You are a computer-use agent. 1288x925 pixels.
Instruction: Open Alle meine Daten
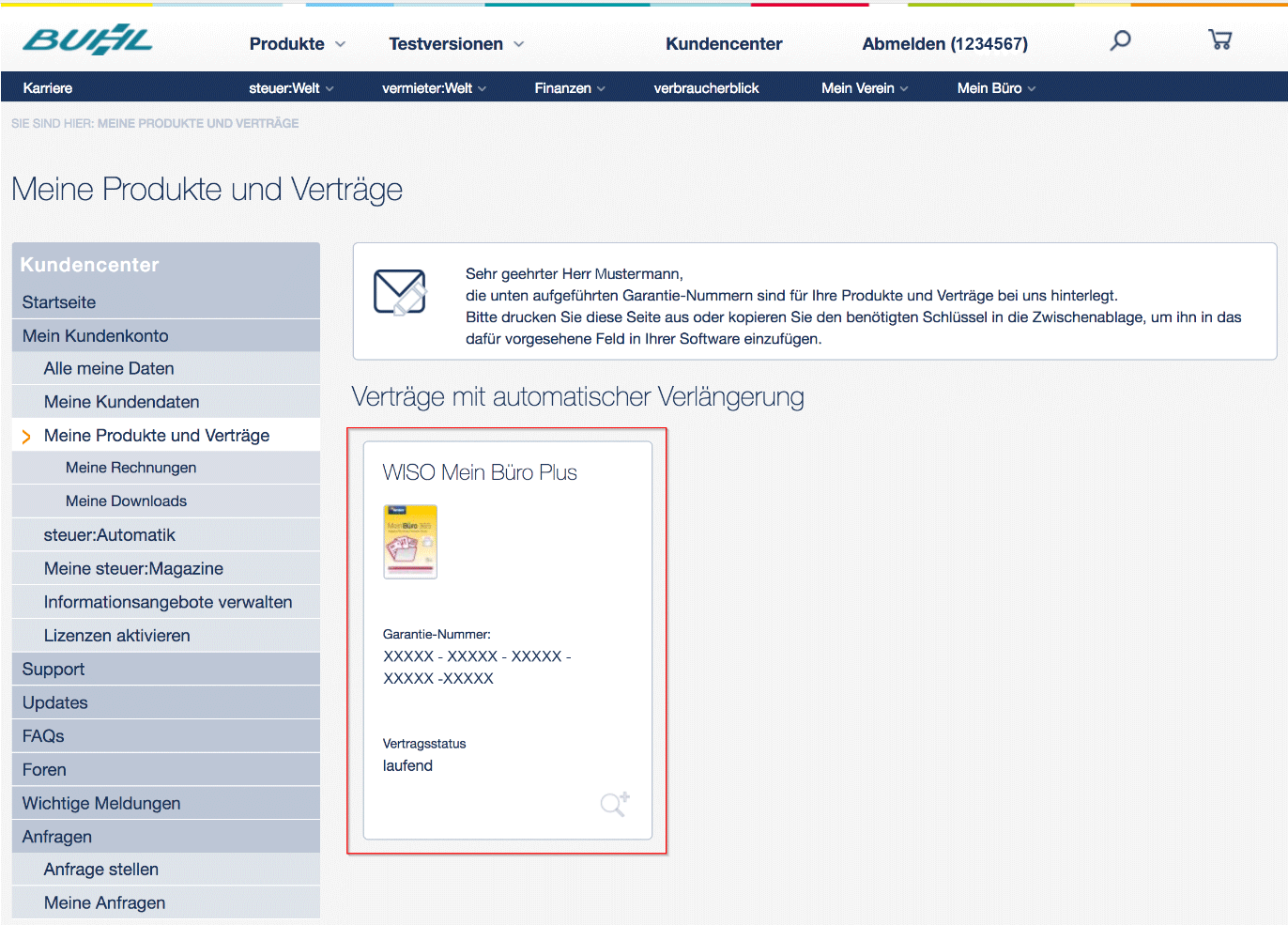(166, 369)
